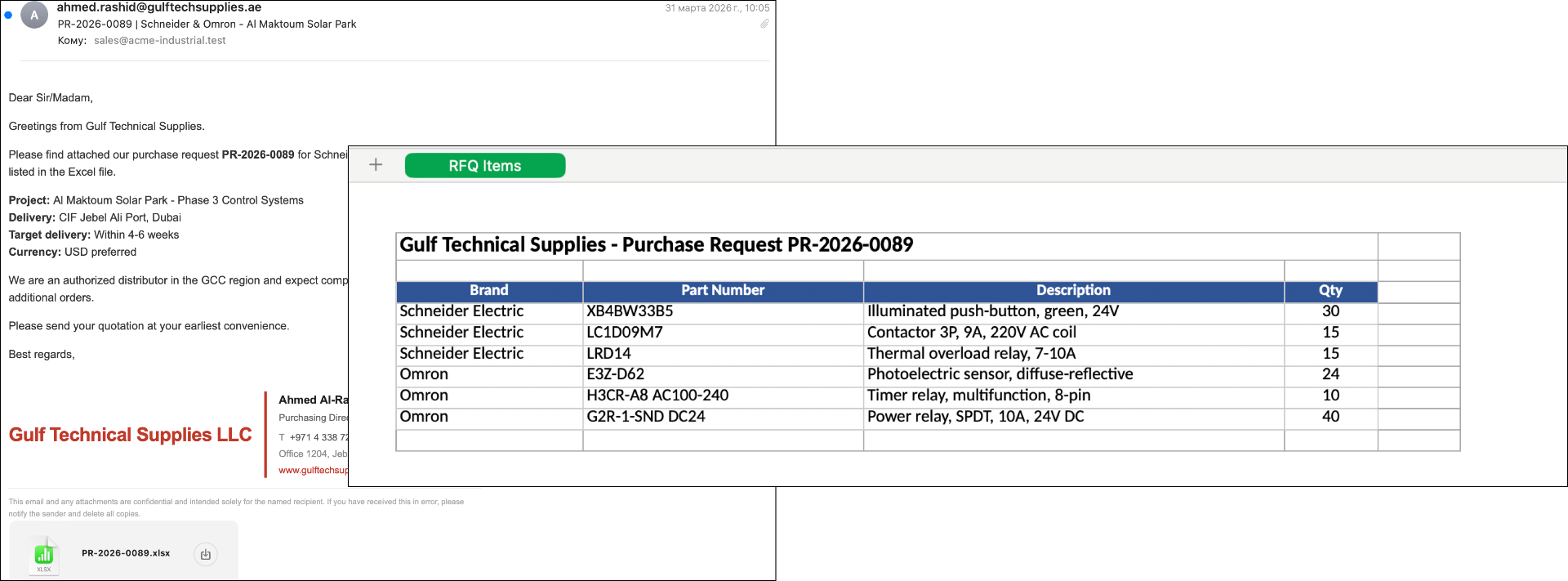
Task: Select the Brand column header cell
Action: tap(488, 290)
